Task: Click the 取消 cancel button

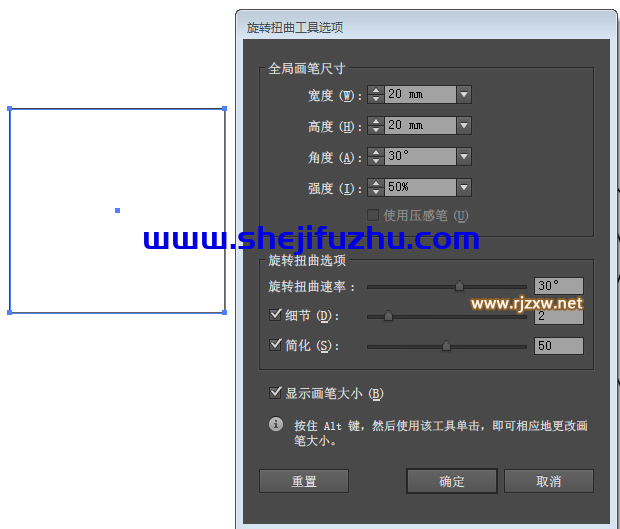Action: (x=548, y=481)
